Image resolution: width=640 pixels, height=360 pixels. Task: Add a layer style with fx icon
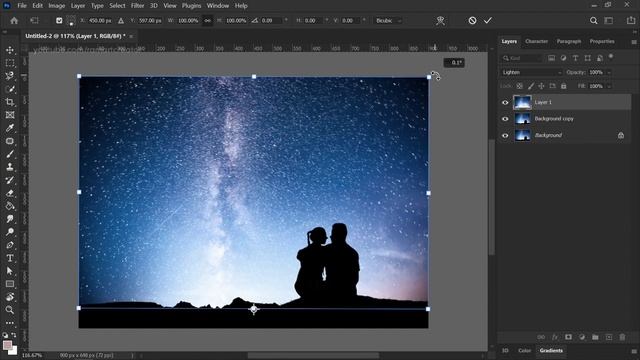point(555,337)
